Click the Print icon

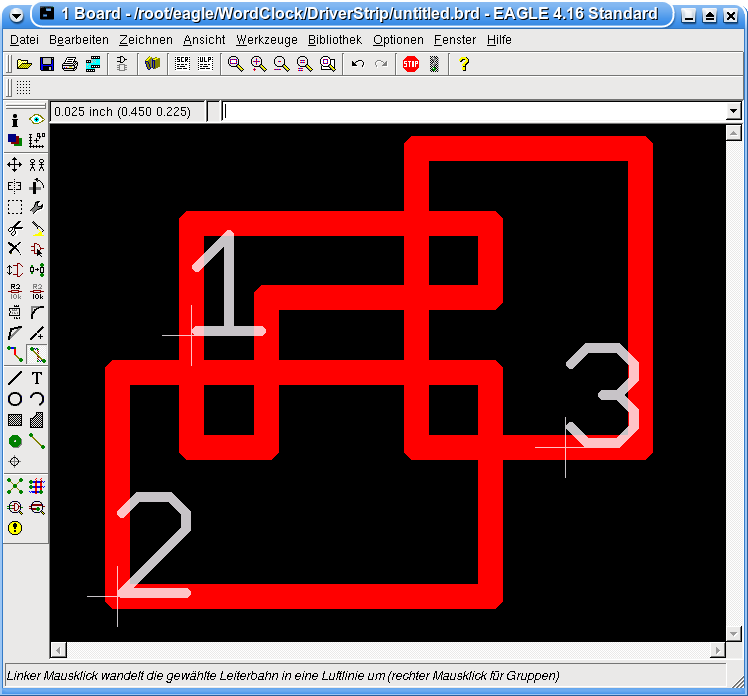[x=70, y=63]
